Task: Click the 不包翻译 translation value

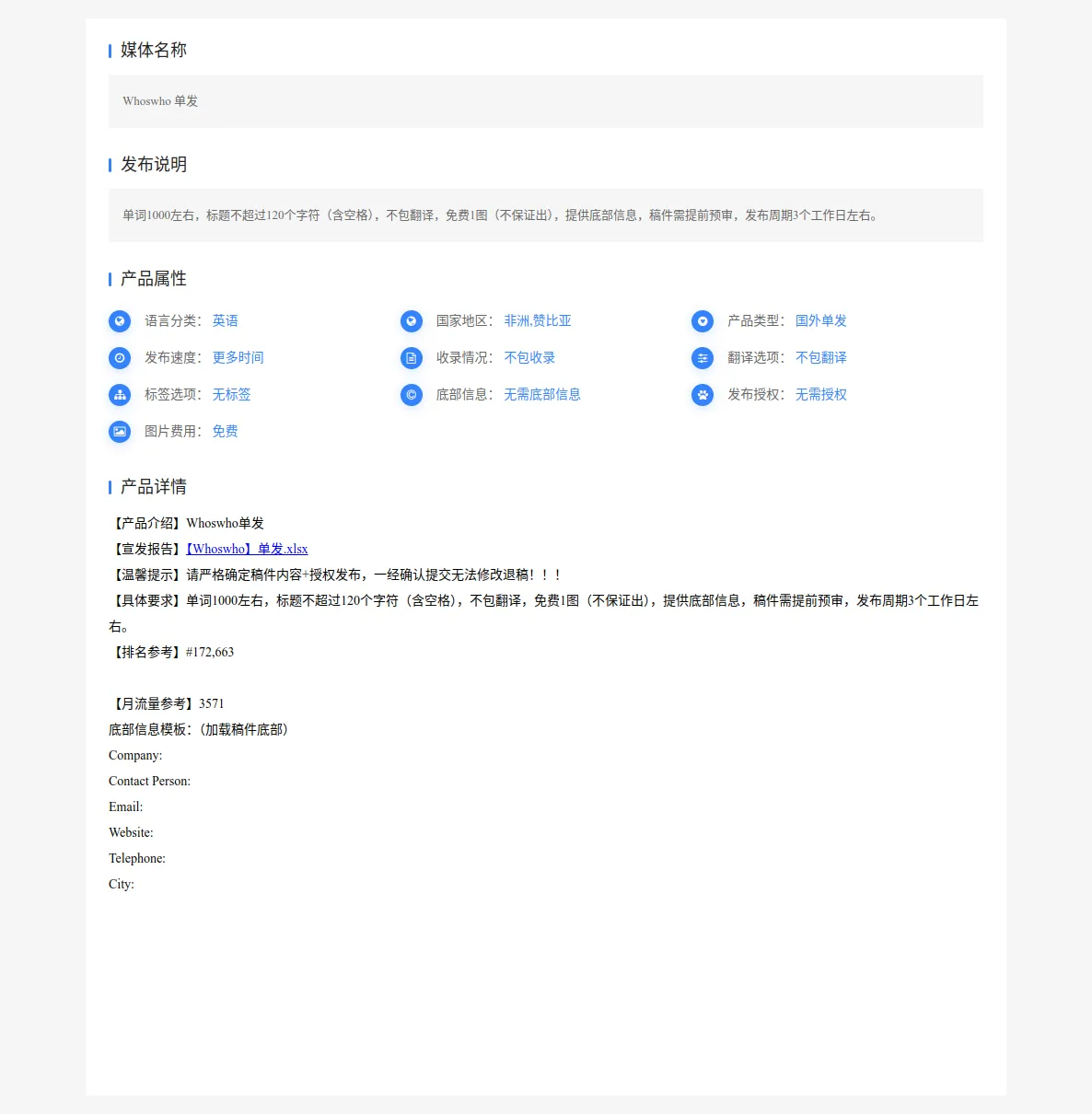Action: (x=821, y=358)
